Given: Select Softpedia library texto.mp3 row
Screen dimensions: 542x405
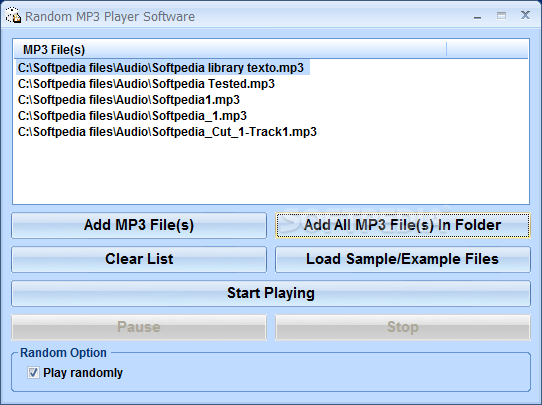Looking at the screenshot, I should [163, 68].
